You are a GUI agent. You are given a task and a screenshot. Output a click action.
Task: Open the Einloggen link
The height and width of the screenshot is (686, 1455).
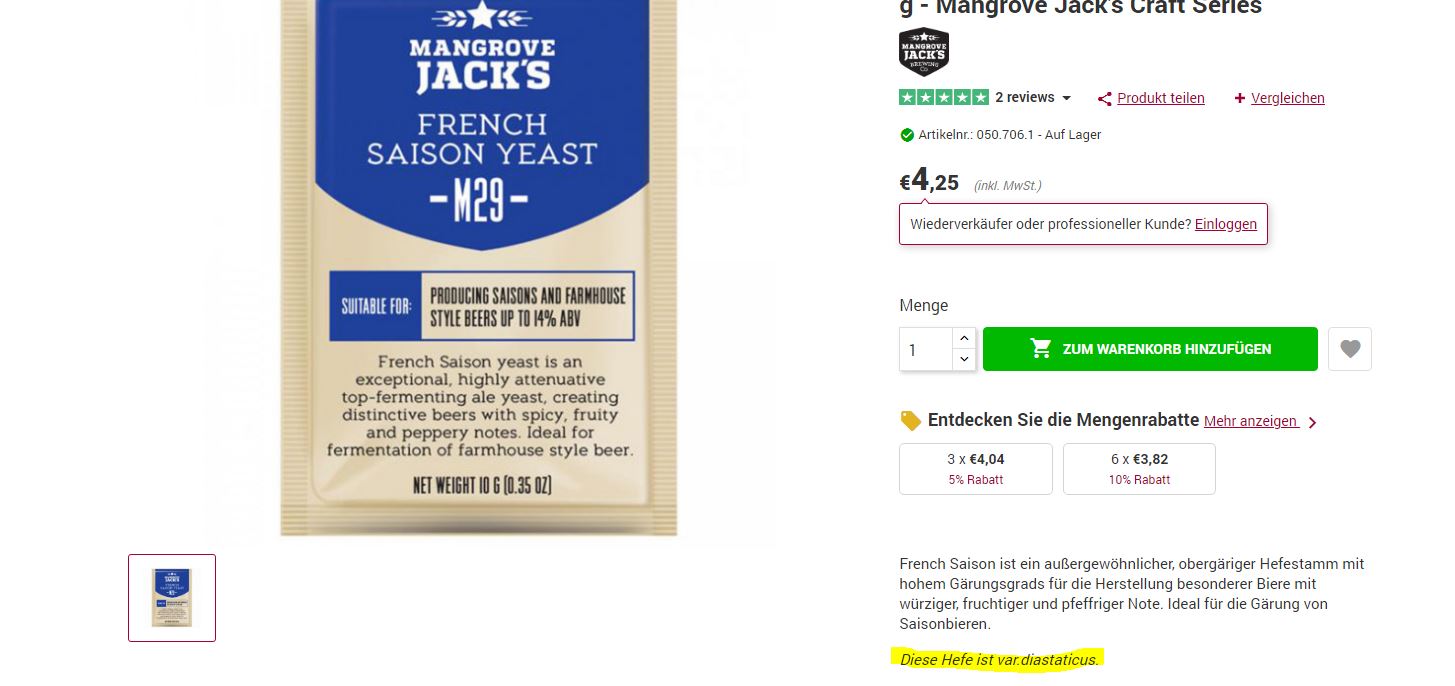pyautogui.click(x=1226, y=224)
